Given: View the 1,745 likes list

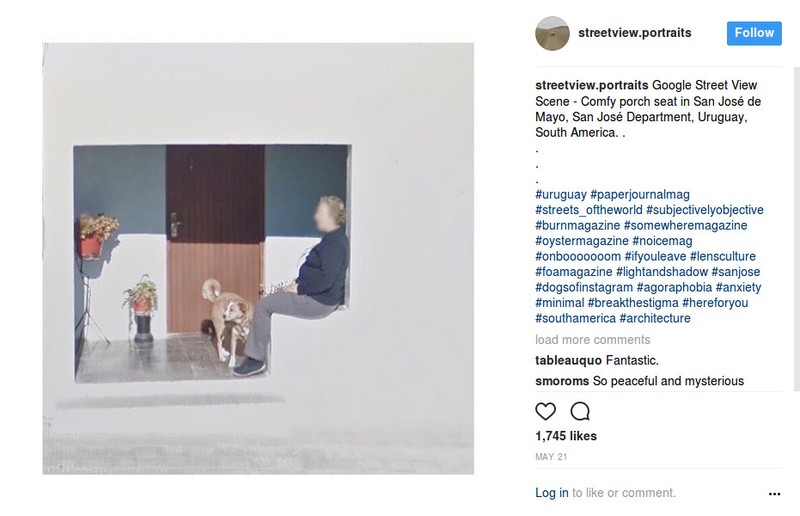Looking at the screenshot, I should [566, 436].
